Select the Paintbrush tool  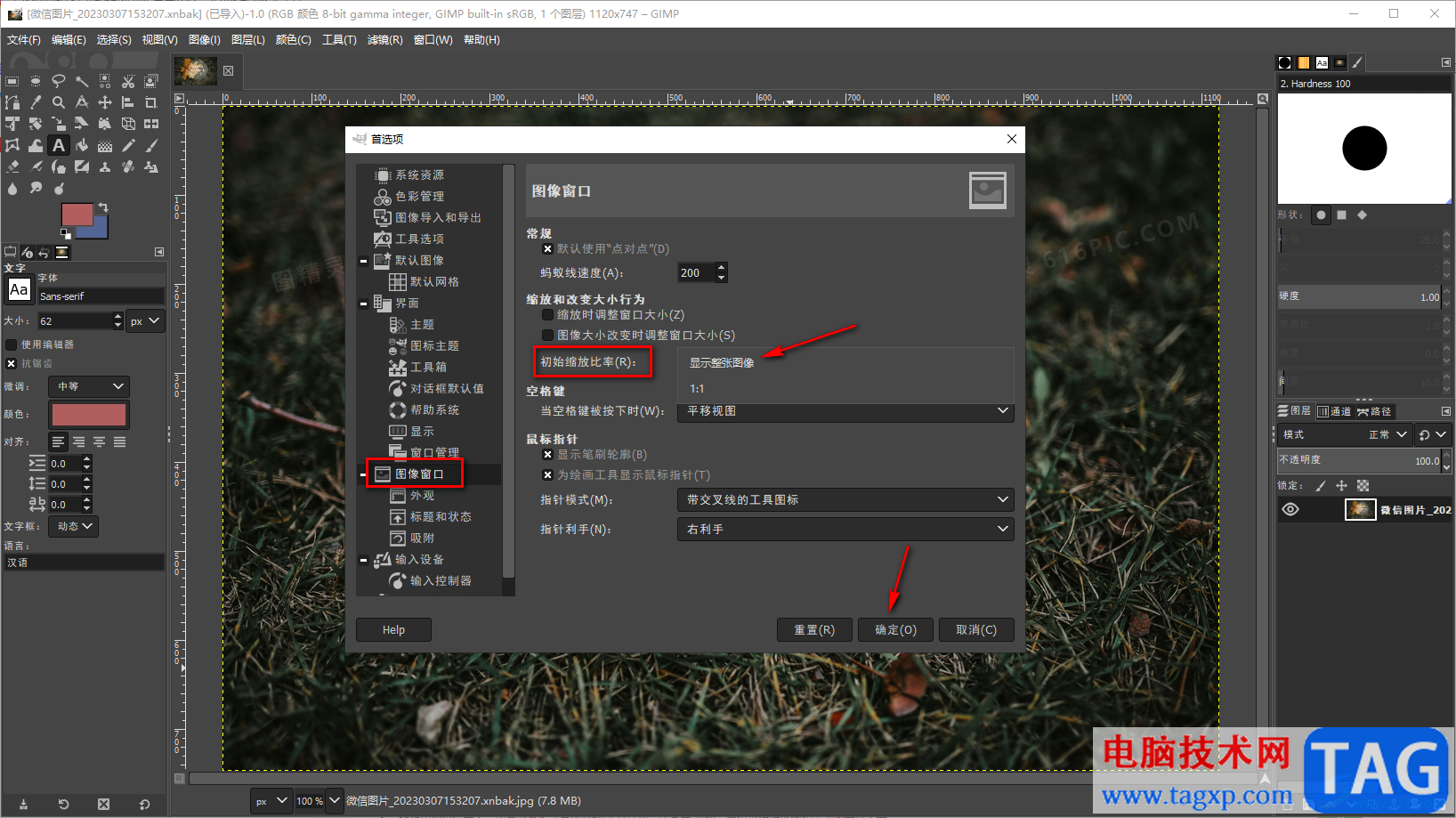(x=151, y=145)
